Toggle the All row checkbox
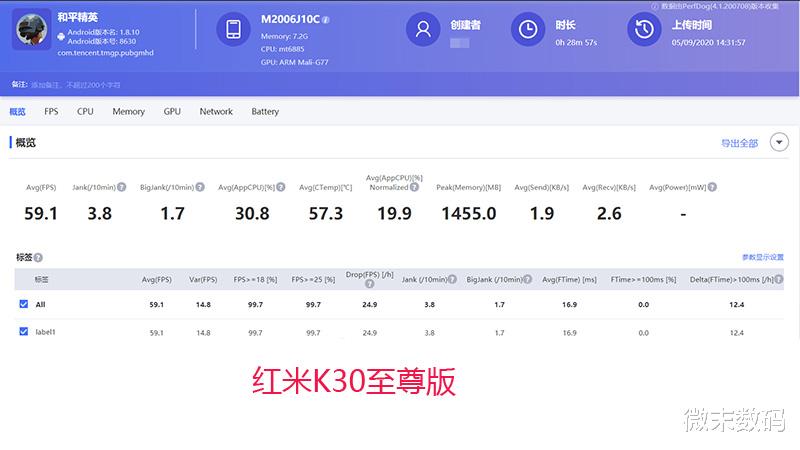The image size is (800, 450). coord(23,304)
